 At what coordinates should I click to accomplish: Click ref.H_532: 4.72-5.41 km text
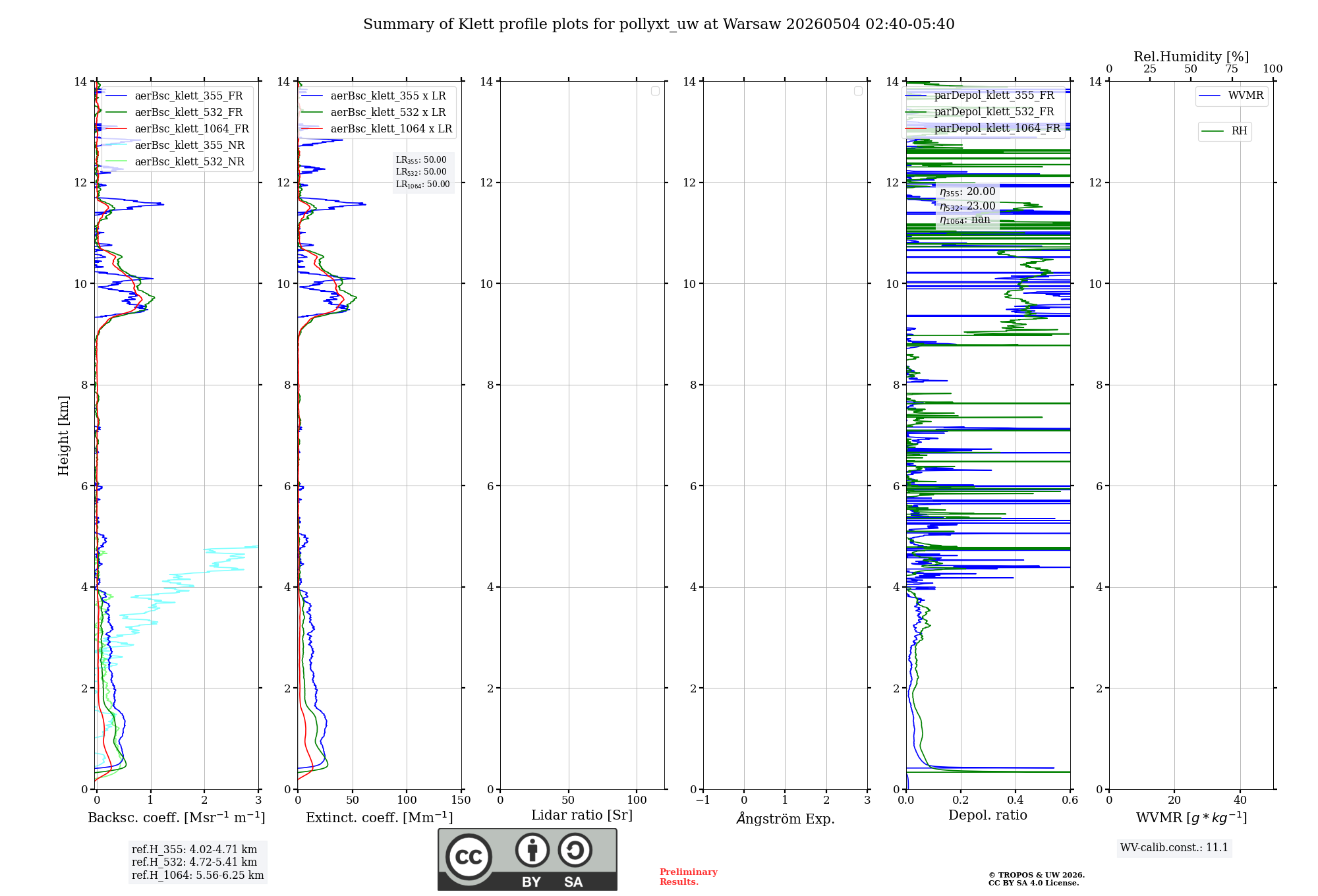point(194,862)
